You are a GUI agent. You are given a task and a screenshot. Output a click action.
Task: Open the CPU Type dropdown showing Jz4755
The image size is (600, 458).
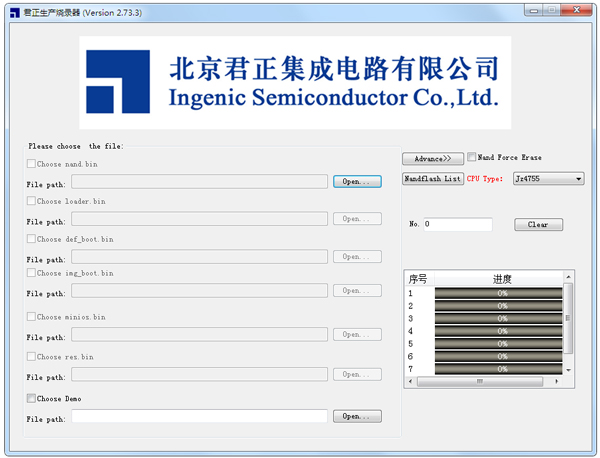[x=548, y=179]
